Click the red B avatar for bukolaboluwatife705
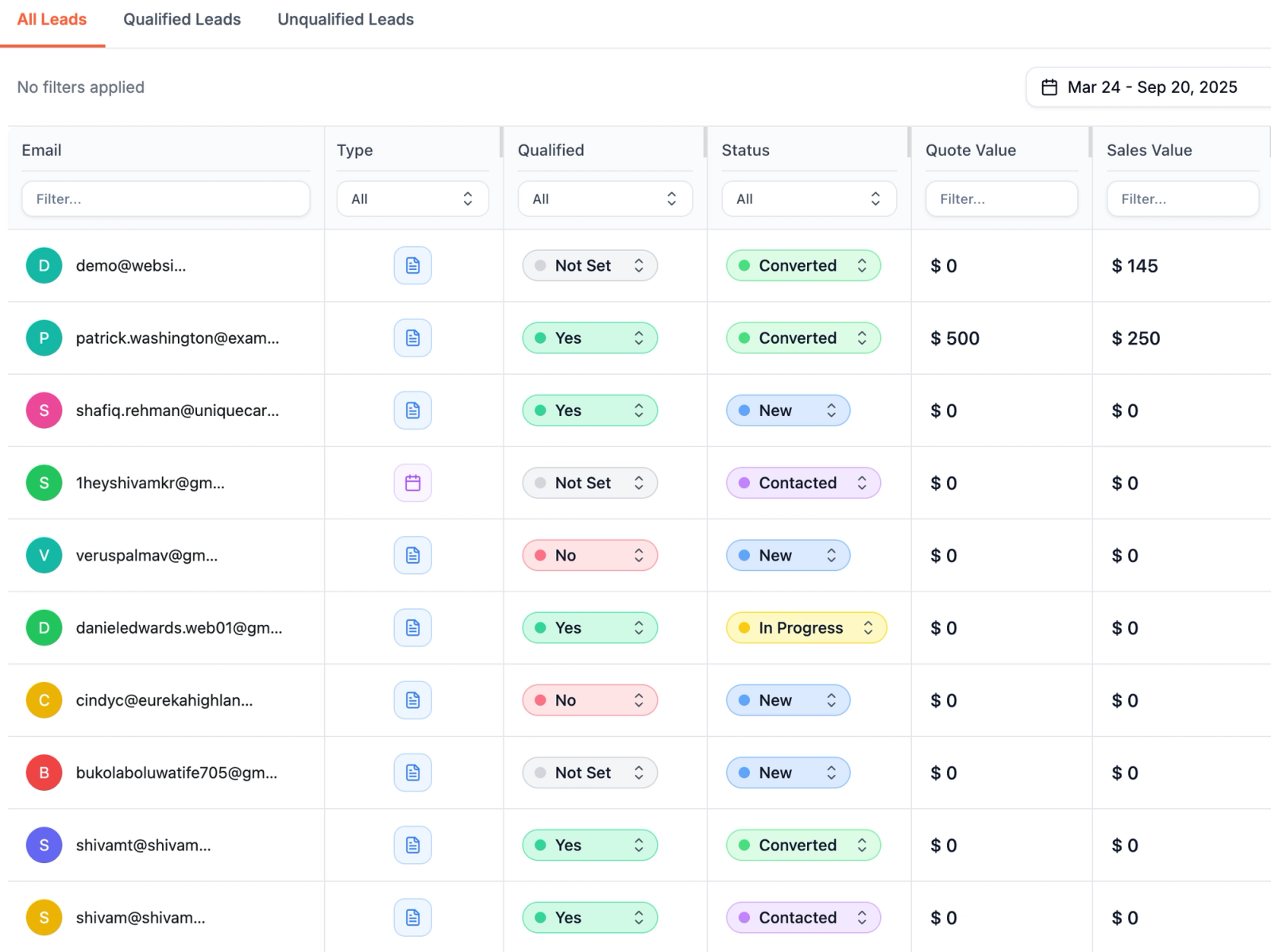This screenshot has height=952, width=1271. pyautogui.click(x=44, y=773)
